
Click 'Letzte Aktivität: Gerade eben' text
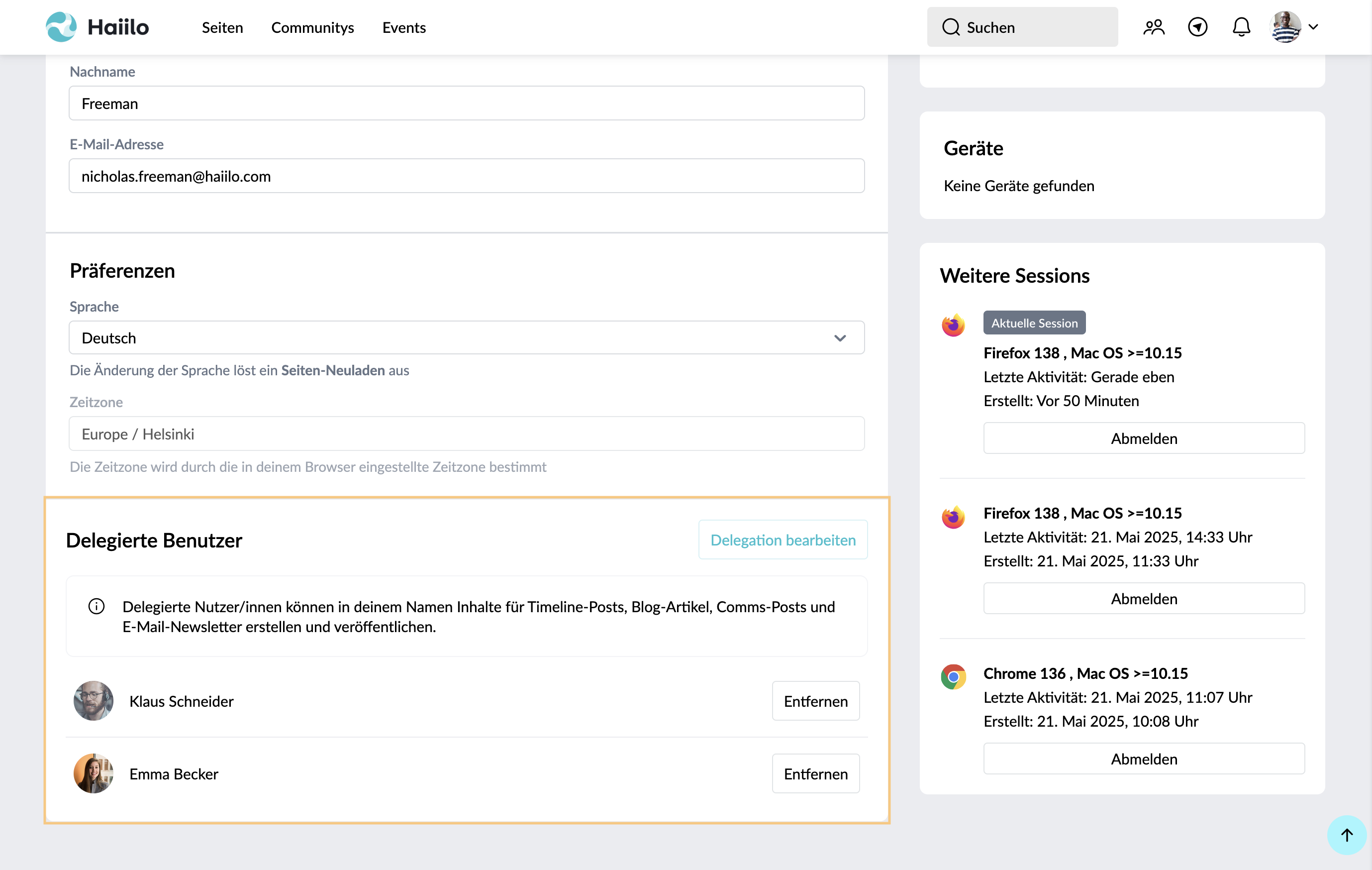click(1078, 377)
